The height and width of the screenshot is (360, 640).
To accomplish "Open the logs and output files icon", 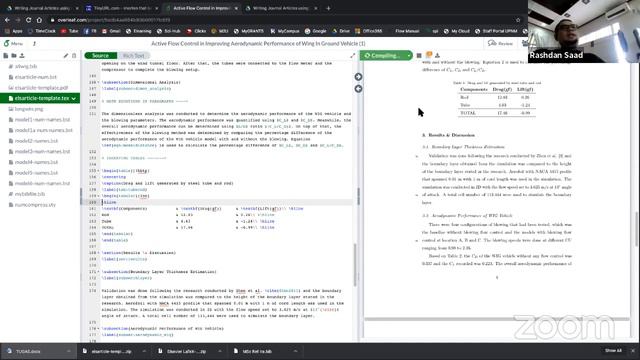I will click(429, 55).
